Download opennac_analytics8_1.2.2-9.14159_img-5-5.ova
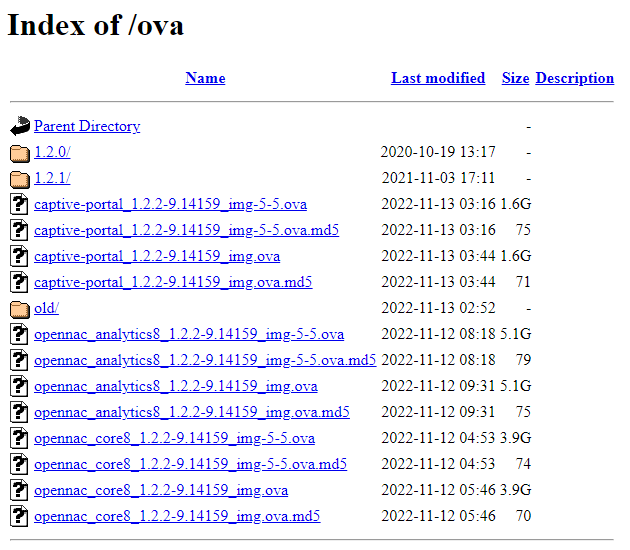Image resolution: width=630 pixels, height=550 pixels. point(189,334)
